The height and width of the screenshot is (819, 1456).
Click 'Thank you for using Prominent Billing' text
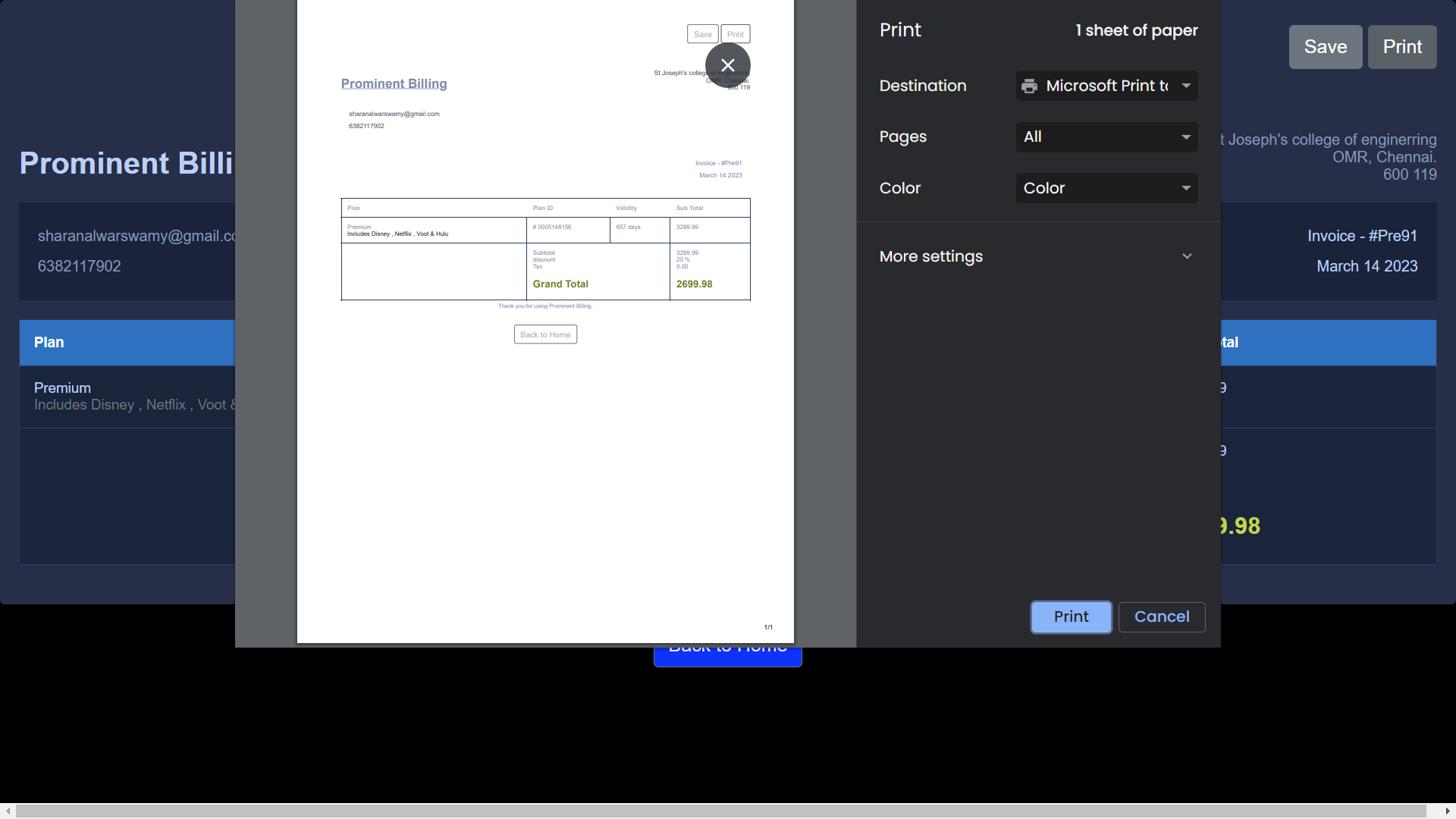(545, 306)
